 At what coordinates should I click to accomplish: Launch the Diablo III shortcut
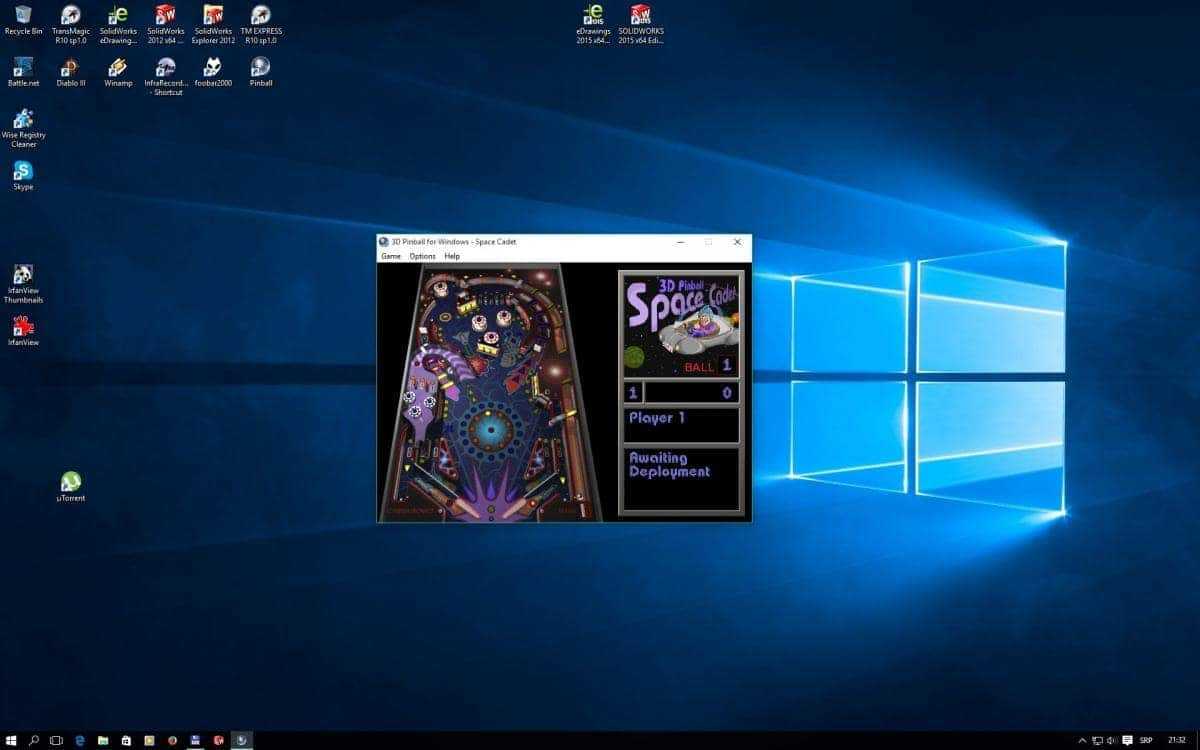pyautogui.click(x=70, y=73)
